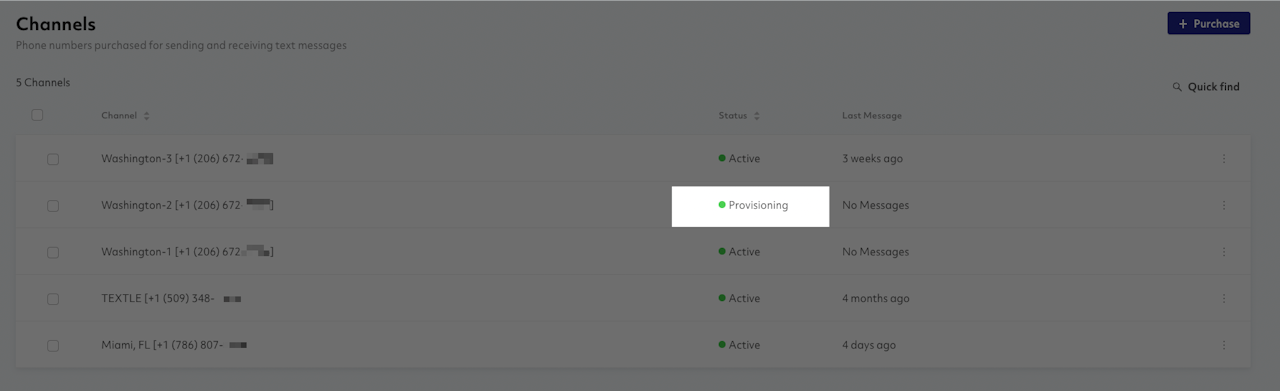Open three-dot menu for Washington-2 channel
1280x391 pixels.
tap(1223, 205)
